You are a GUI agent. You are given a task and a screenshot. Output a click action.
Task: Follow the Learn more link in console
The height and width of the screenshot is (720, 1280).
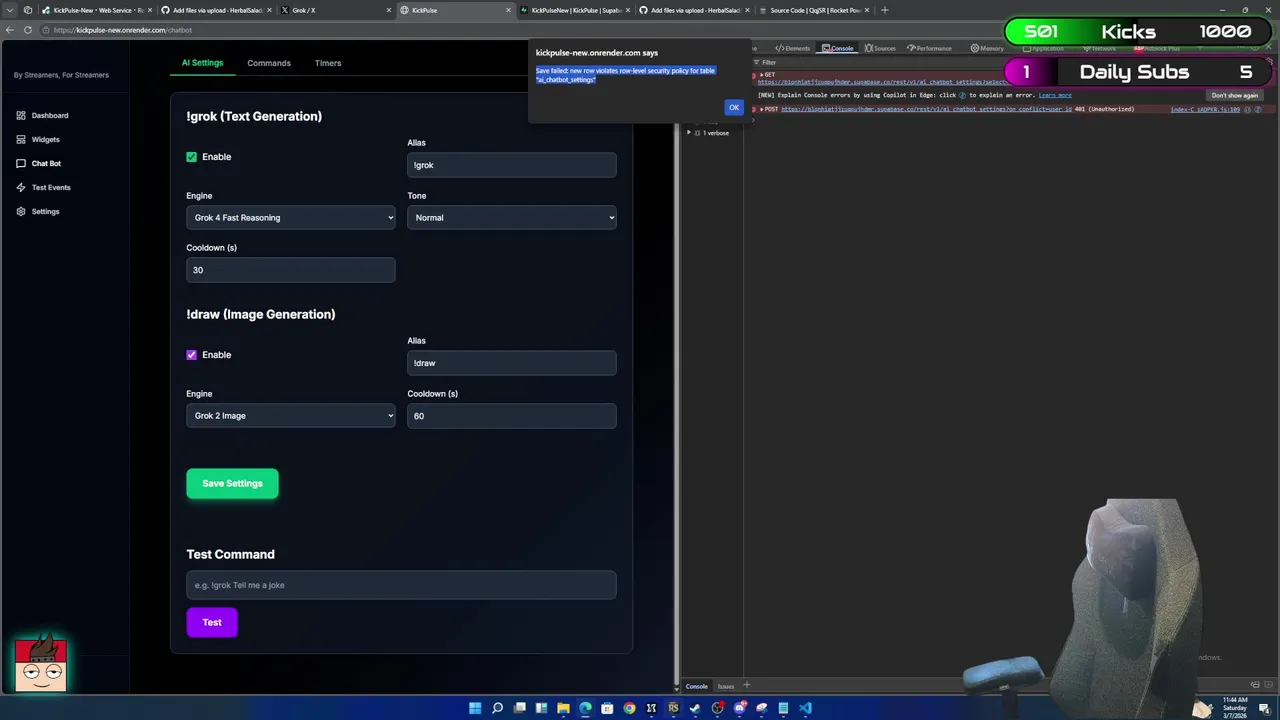coord(1055,95)
